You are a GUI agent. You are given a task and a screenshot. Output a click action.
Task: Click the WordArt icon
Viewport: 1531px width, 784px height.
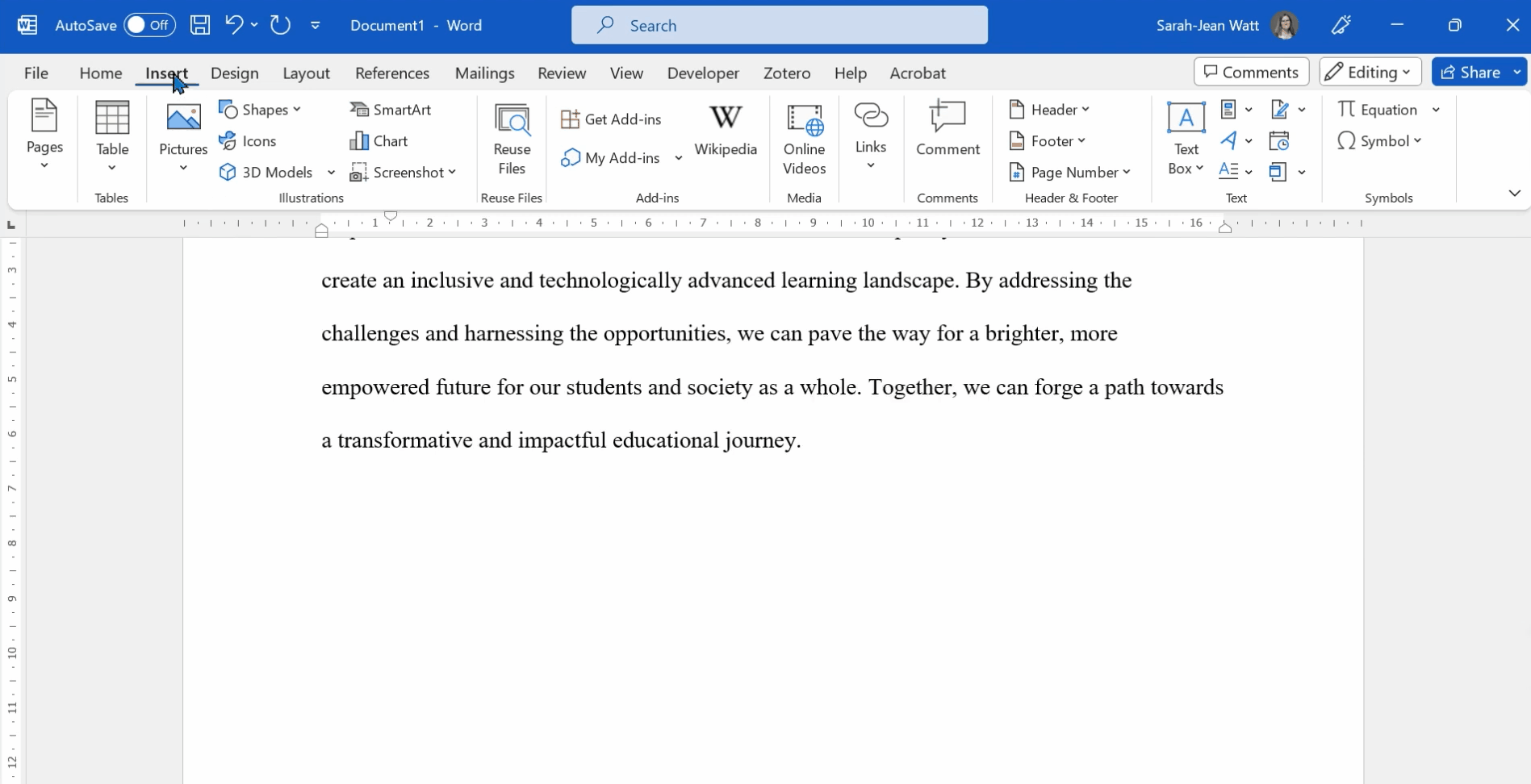pos(1228,140)
